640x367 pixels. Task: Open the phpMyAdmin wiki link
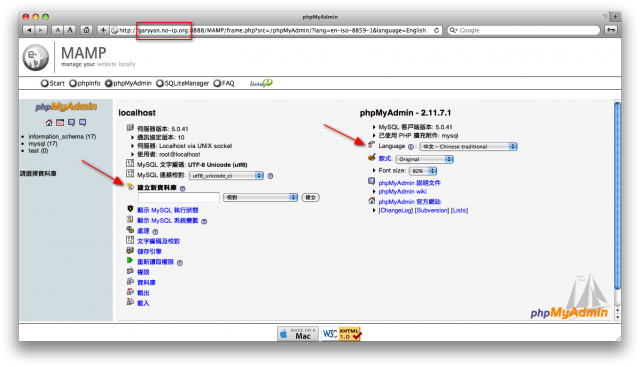(x=402, y=191)
